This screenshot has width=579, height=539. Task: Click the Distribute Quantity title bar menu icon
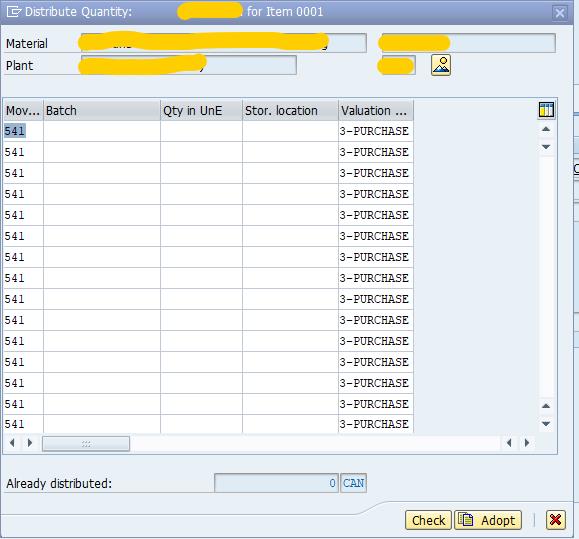[14, 12]
